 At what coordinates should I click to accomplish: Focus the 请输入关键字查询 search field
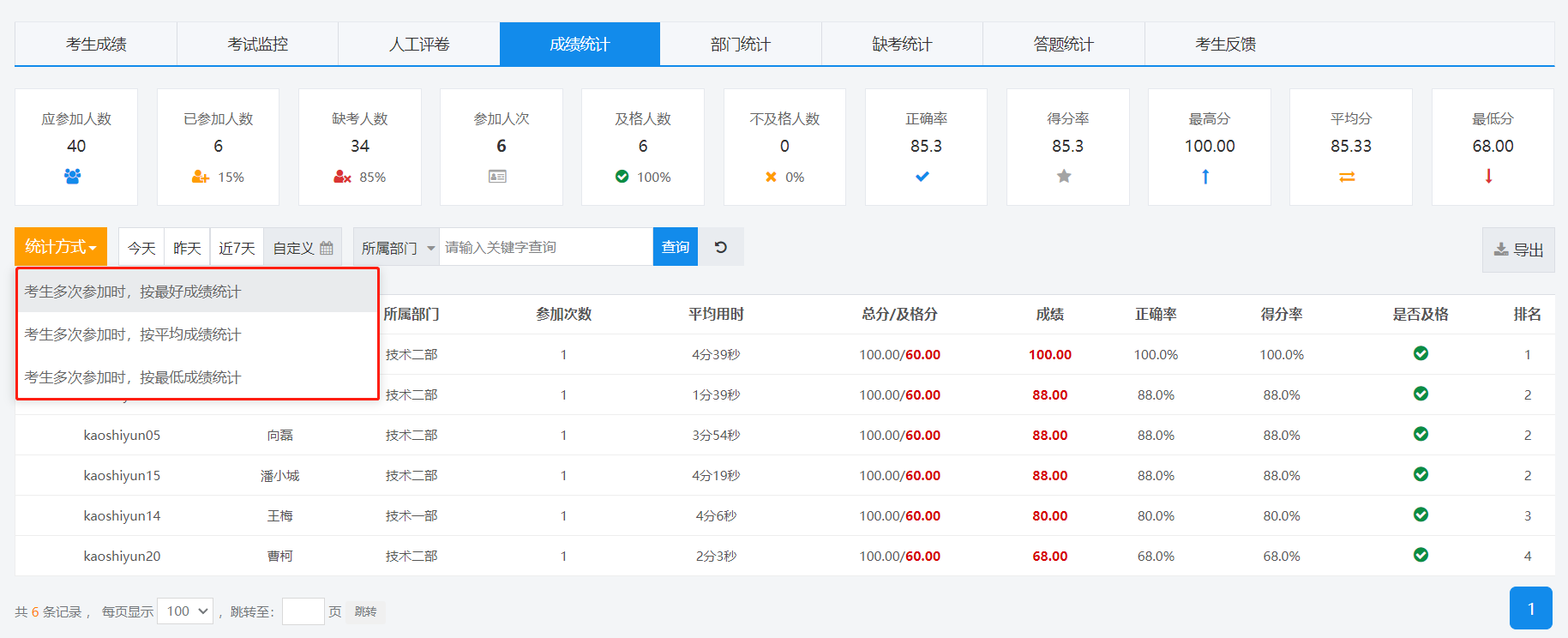[x=545, y=248]
